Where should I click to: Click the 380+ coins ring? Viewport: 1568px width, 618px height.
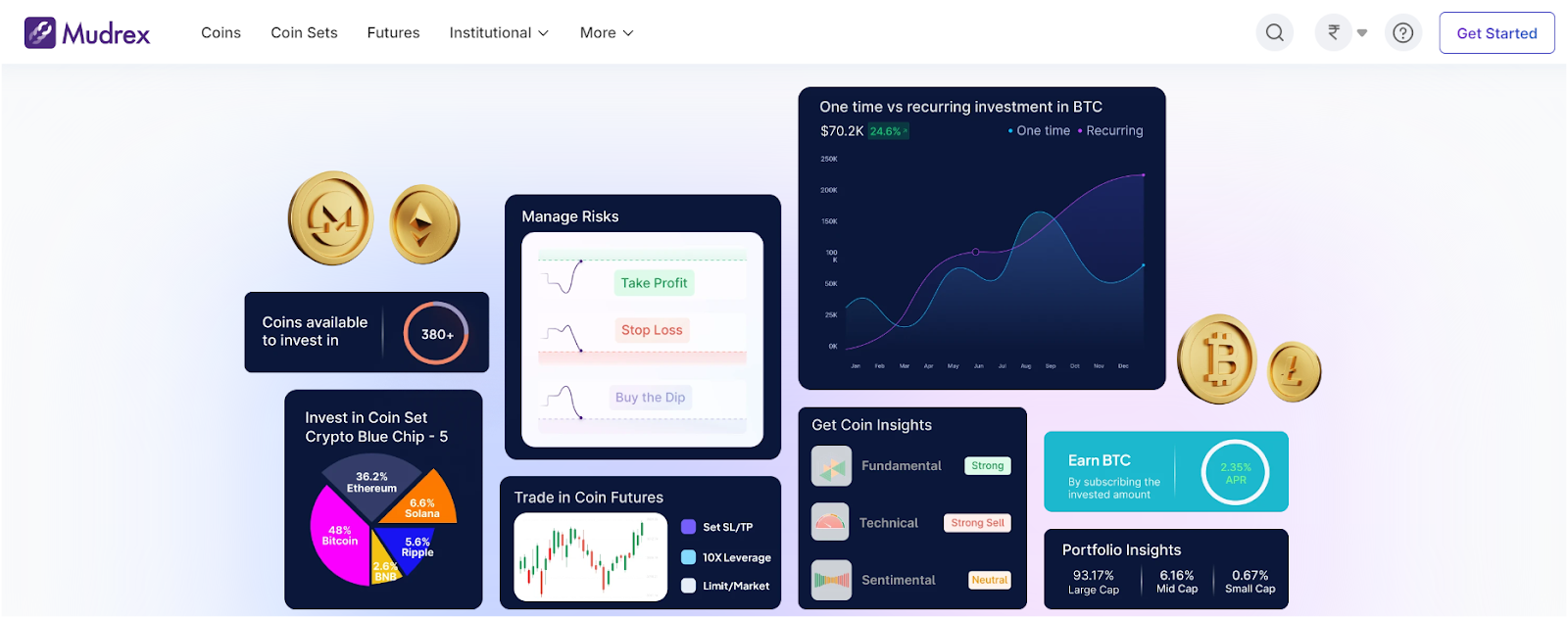[436, 333]
